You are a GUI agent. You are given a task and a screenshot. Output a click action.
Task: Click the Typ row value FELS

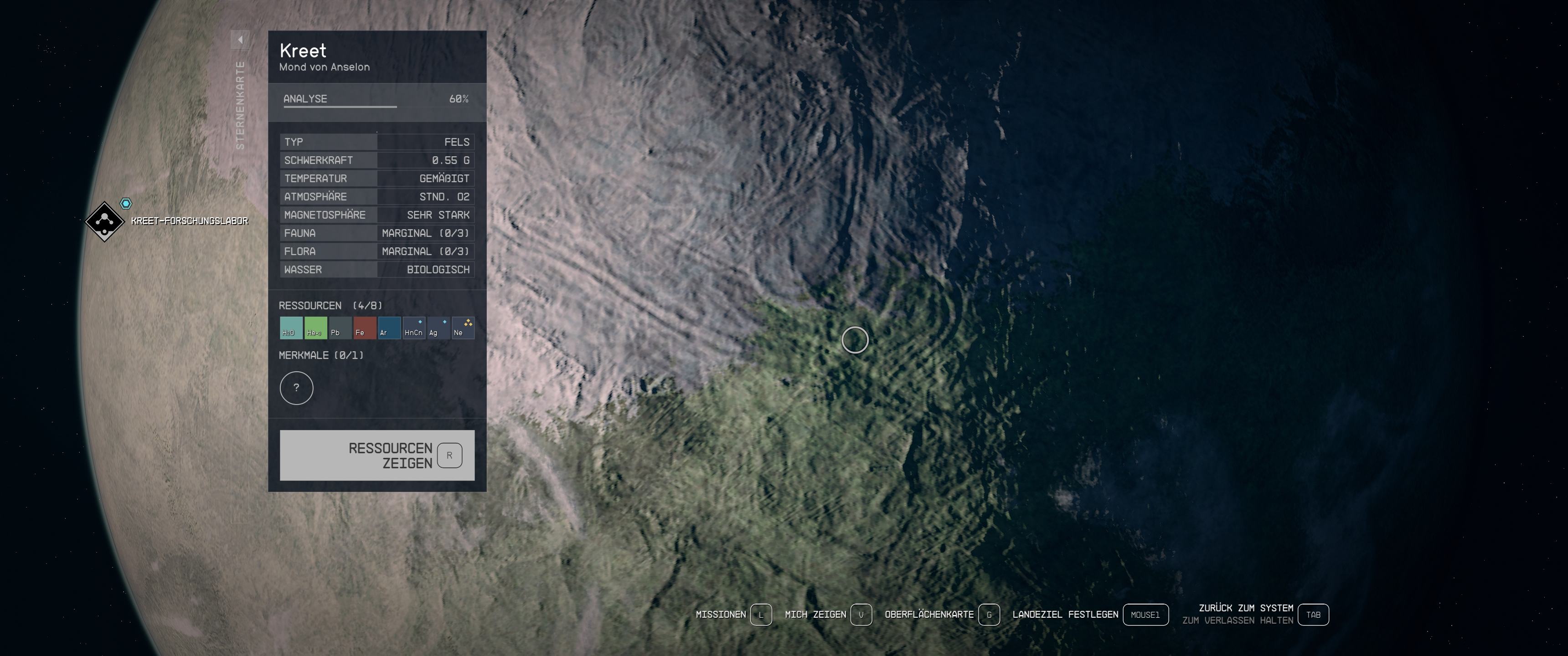[457, 142]
